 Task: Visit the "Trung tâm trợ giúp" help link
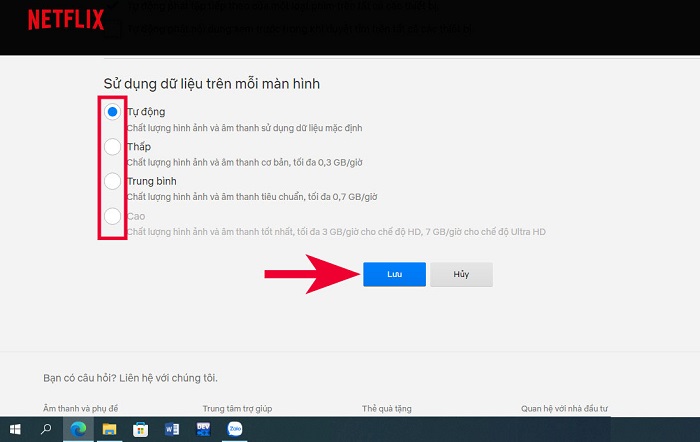(x=238, y=409)
